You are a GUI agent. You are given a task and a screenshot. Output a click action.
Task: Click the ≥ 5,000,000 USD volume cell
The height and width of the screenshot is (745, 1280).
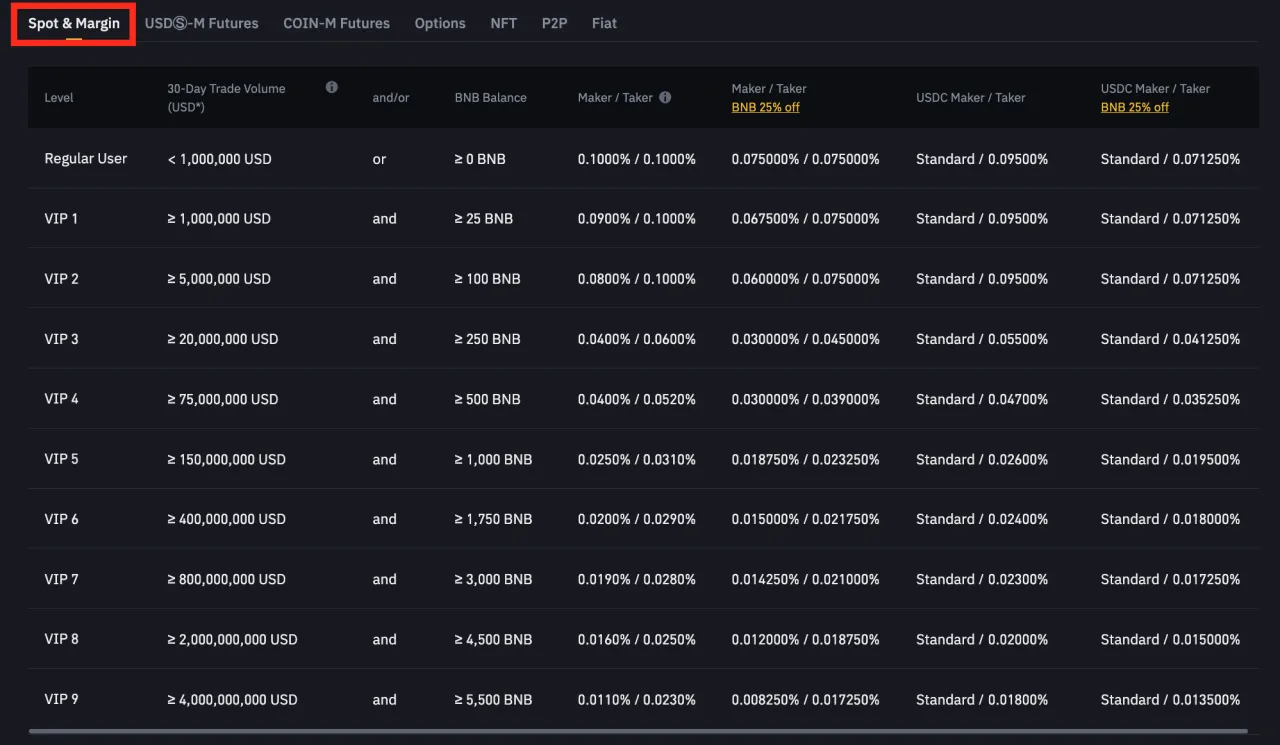pos(219,279)
